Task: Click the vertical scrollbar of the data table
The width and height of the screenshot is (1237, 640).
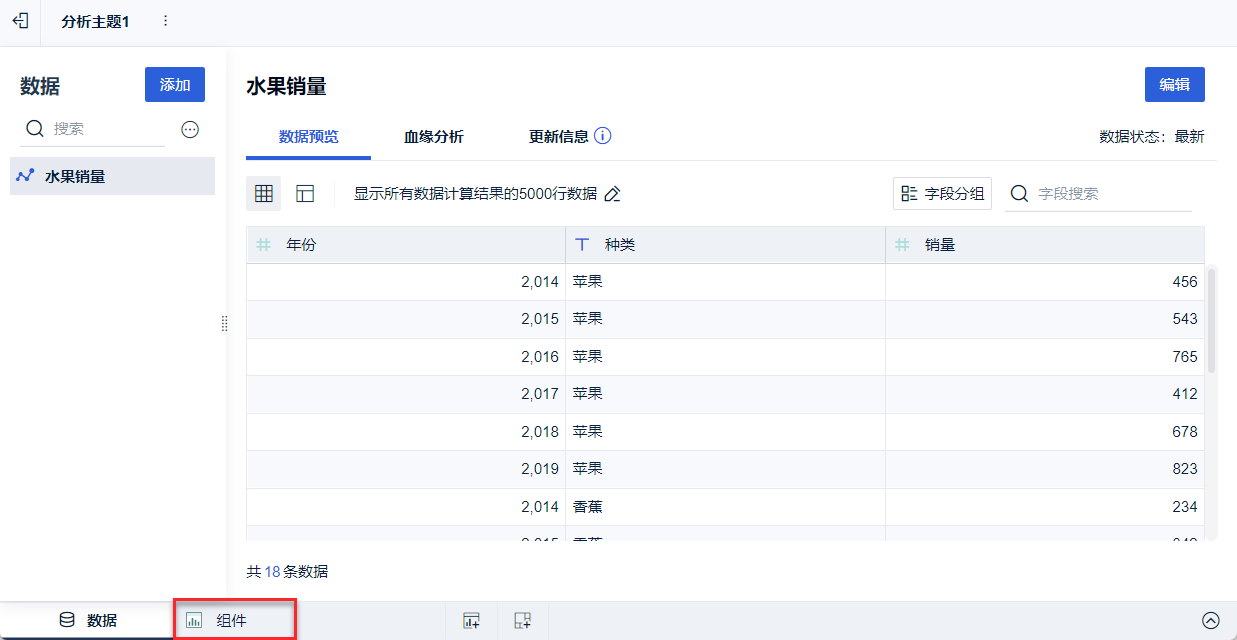Action: pyautogui.click(x=1212, y=320)
